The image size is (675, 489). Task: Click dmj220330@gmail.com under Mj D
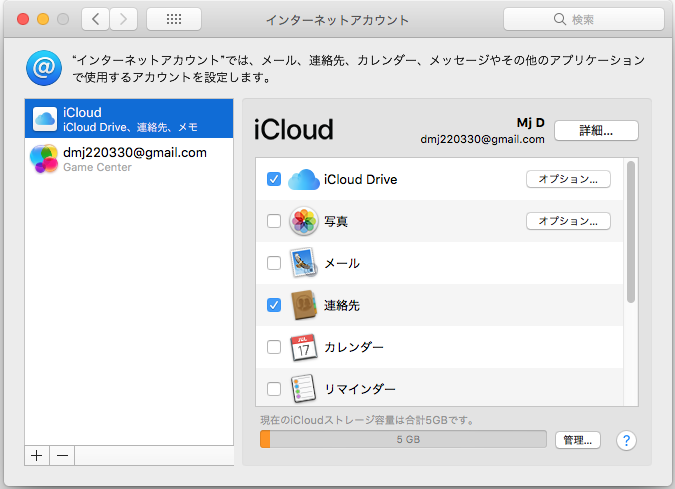482,139
